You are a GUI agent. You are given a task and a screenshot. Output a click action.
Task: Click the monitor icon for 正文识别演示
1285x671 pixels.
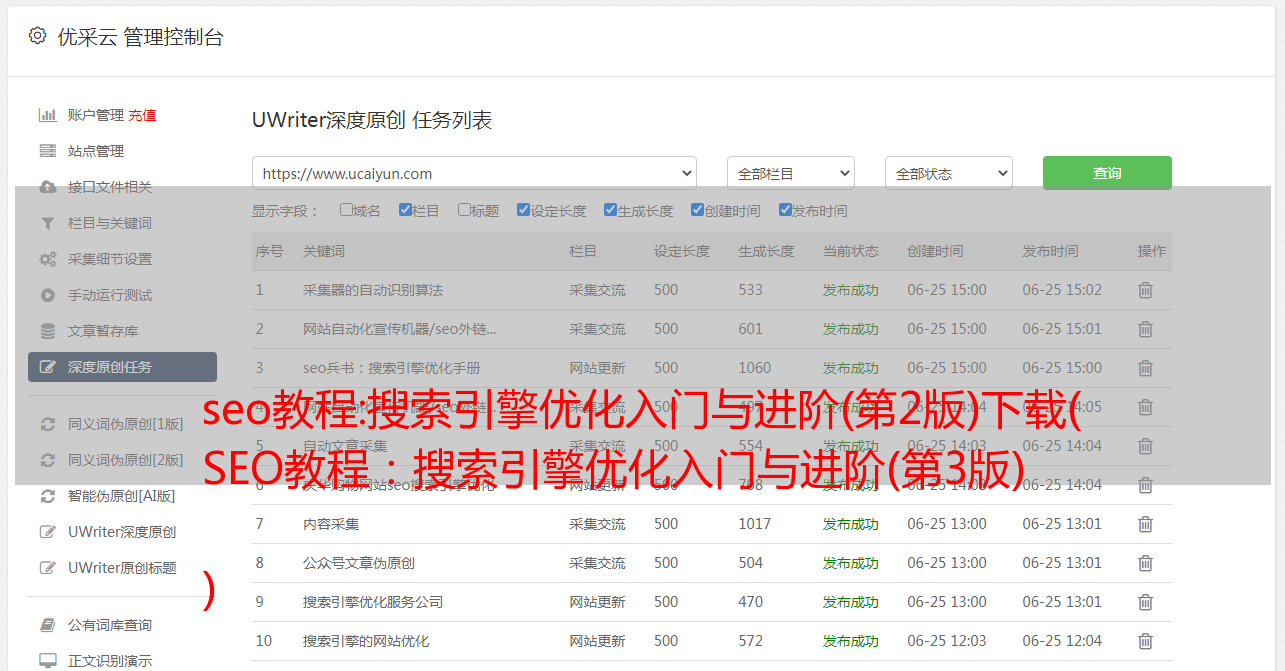[x=47, y=661]
